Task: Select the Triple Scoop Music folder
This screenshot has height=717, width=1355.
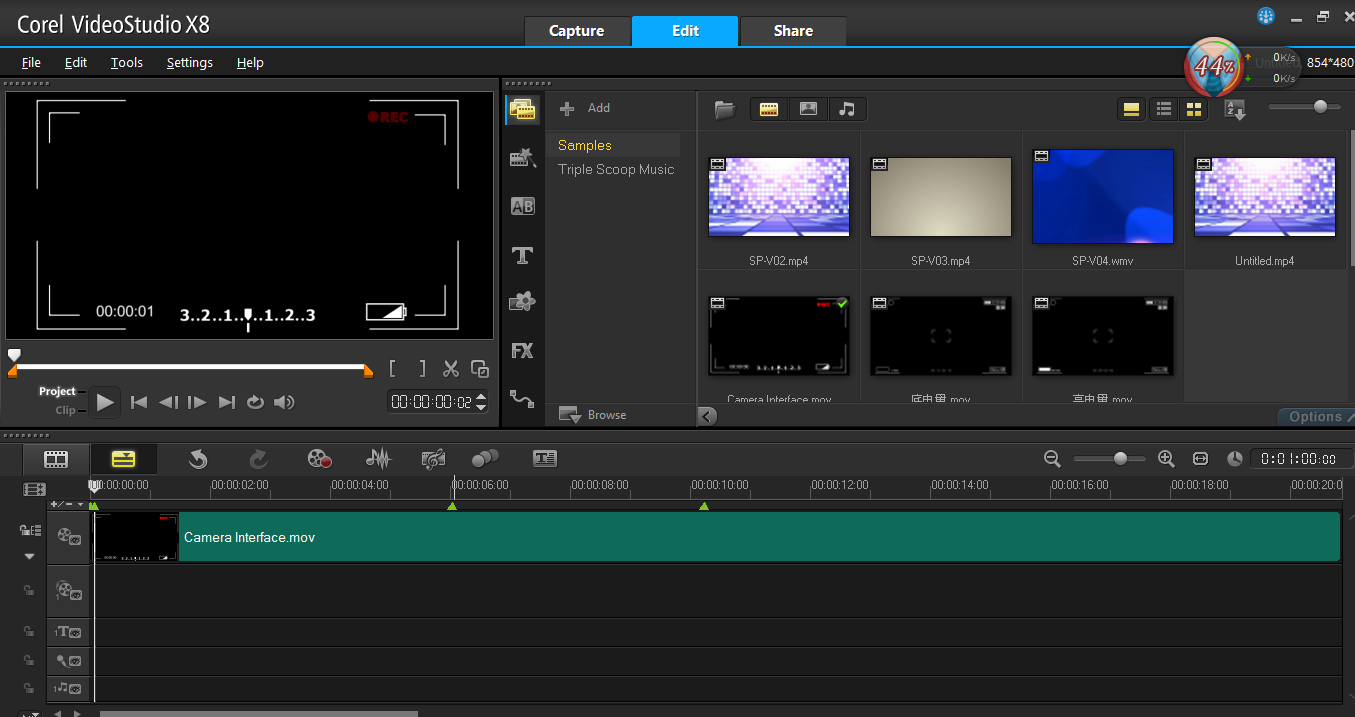Action: tap(616, 169)
